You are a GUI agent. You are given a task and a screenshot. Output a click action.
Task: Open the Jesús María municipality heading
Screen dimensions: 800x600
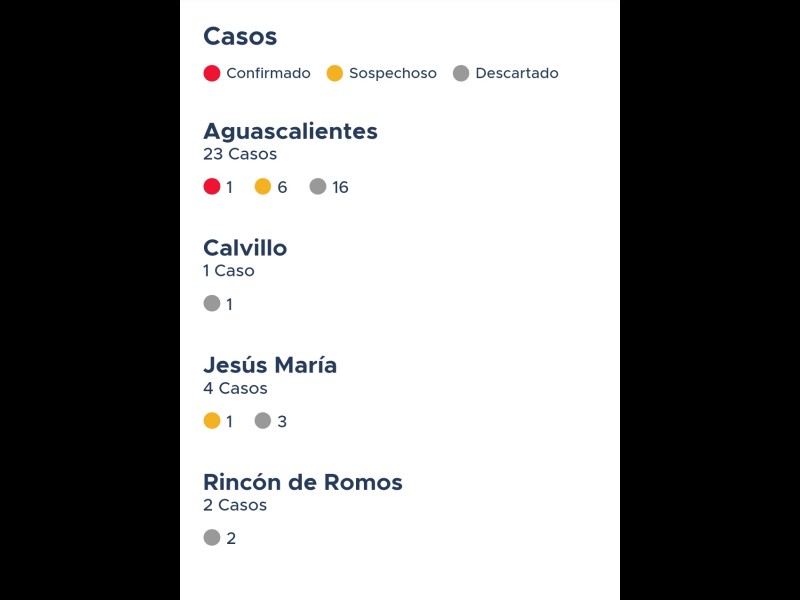point(270,365)
